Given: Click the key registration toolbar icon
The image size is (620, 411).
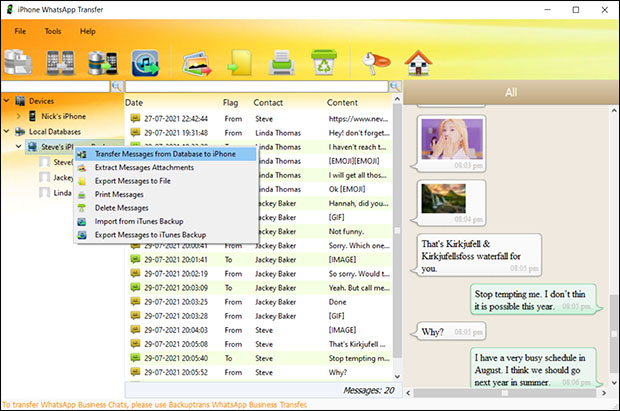Looking at the screenshot, I should 370,62.
